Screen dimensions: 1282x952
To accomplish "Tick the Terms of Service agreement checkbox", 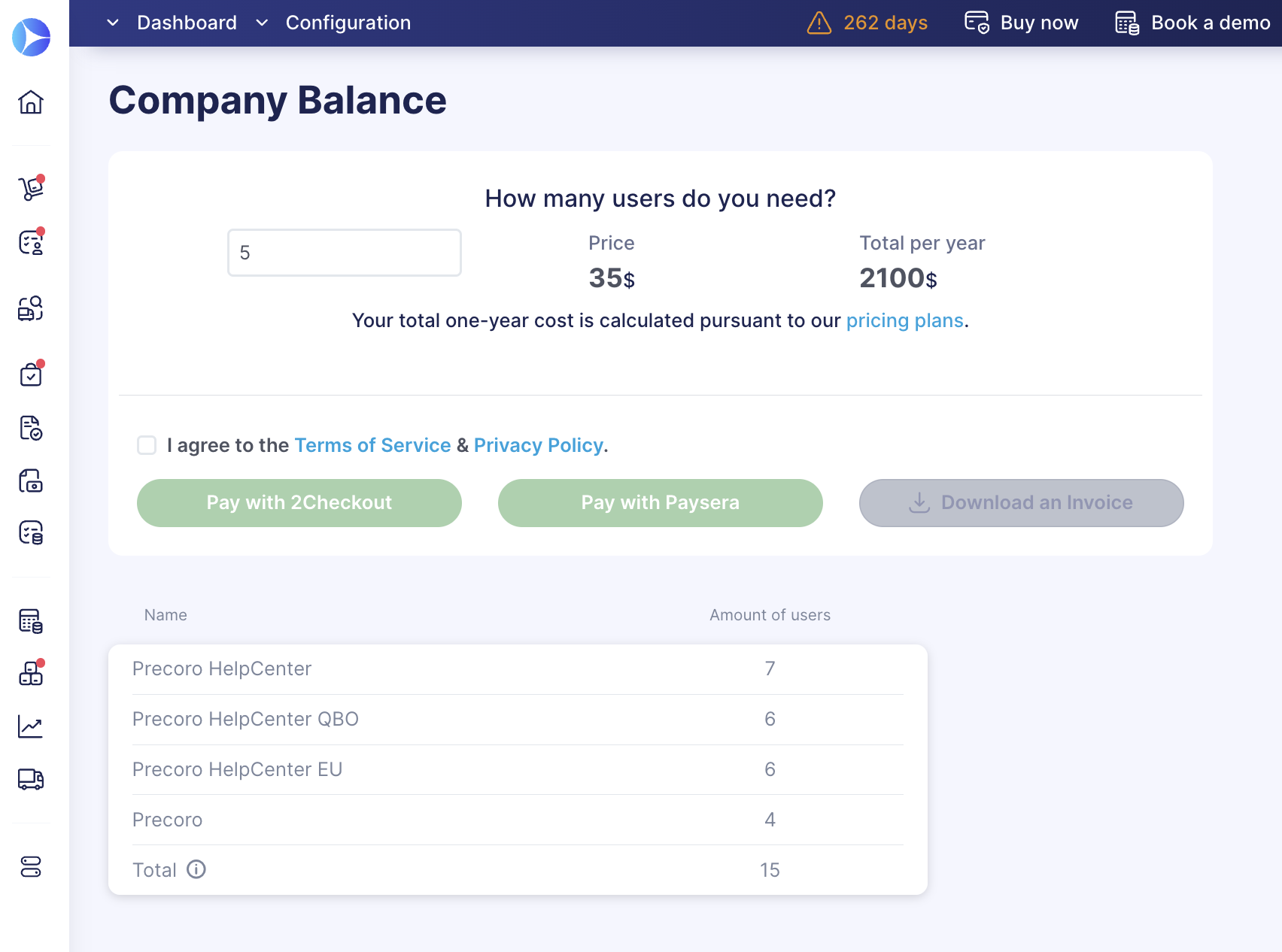I will (147, 445).
